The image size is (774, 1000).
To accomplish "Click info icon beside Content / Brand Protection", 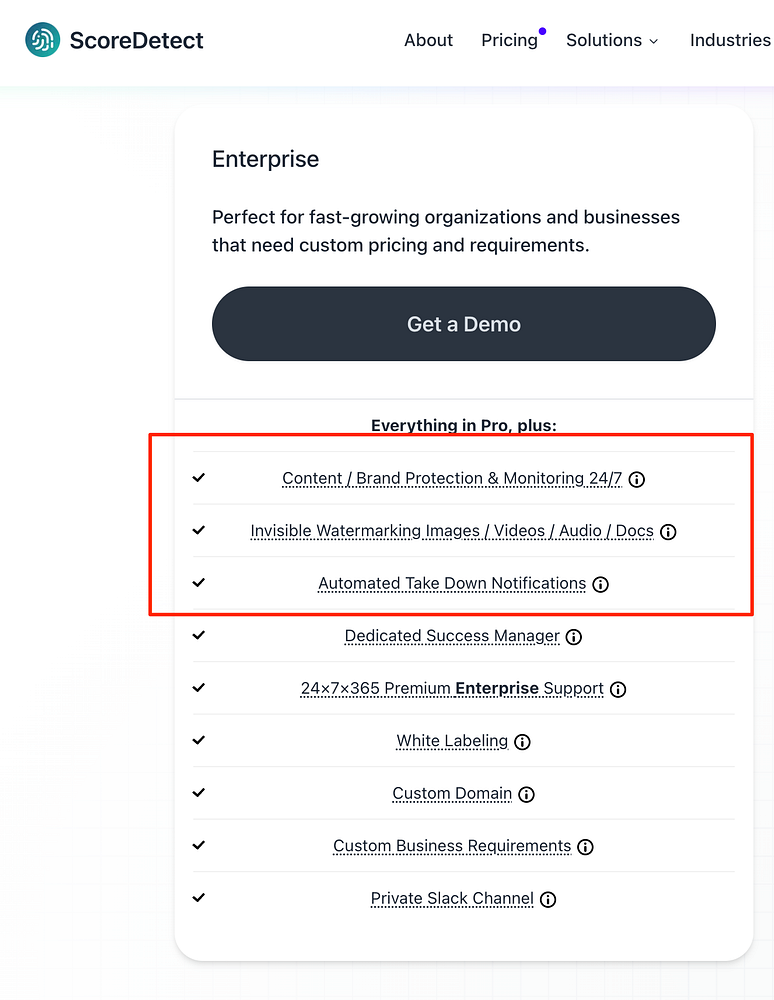I will (637, 479).
